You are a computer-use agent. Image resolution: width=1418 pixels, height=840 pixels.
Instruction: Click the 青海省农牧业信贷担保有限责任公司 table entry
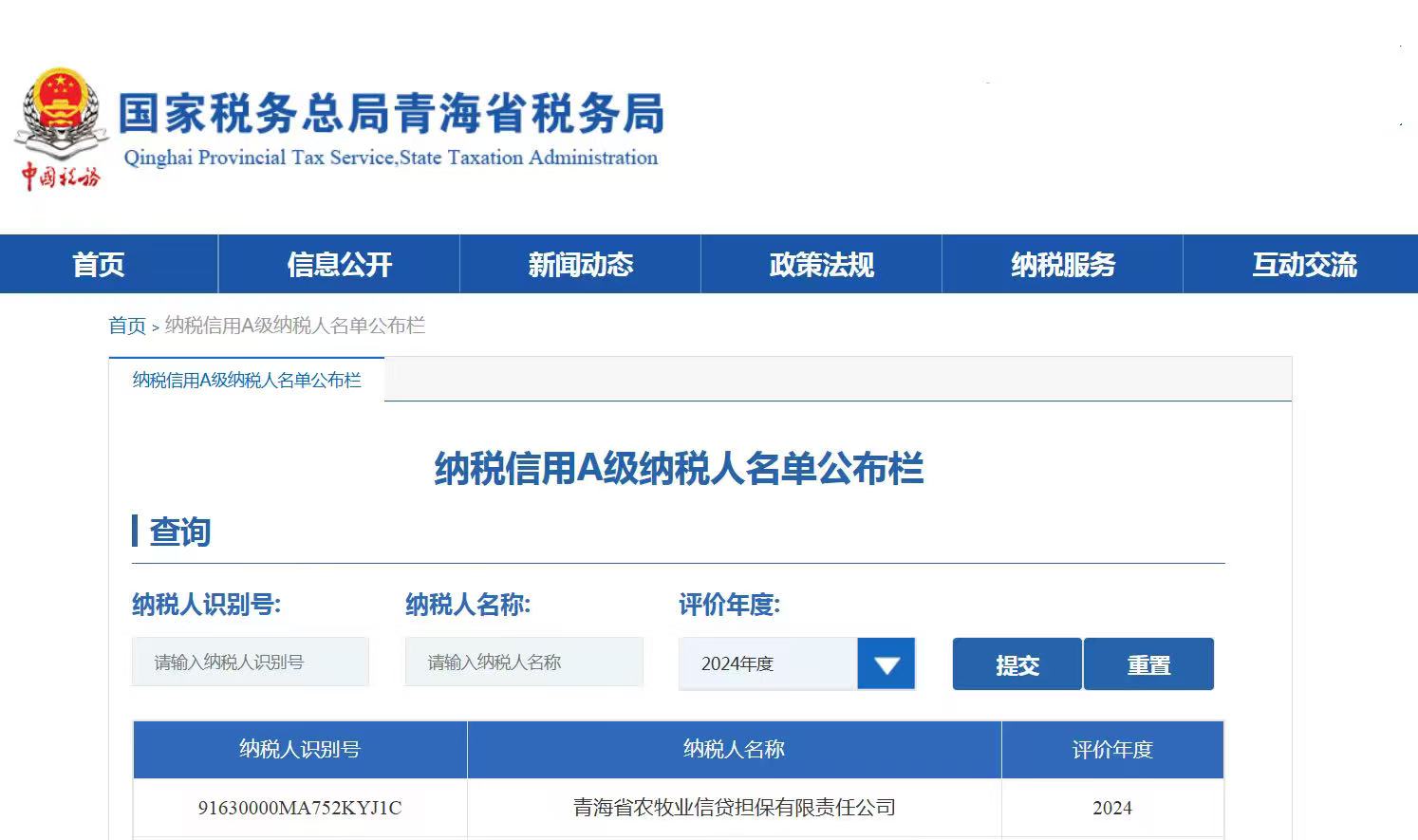click(734, 808)
